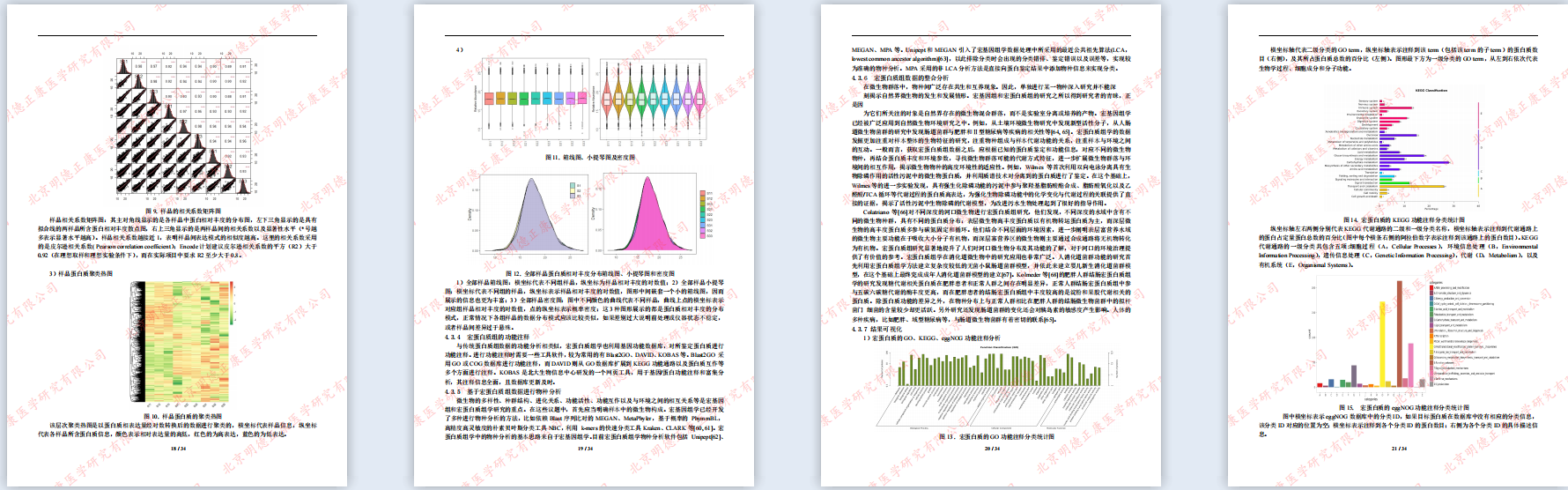Select caption text "图 9. 样品的相关系数矩阵图"

click(183, 212)
